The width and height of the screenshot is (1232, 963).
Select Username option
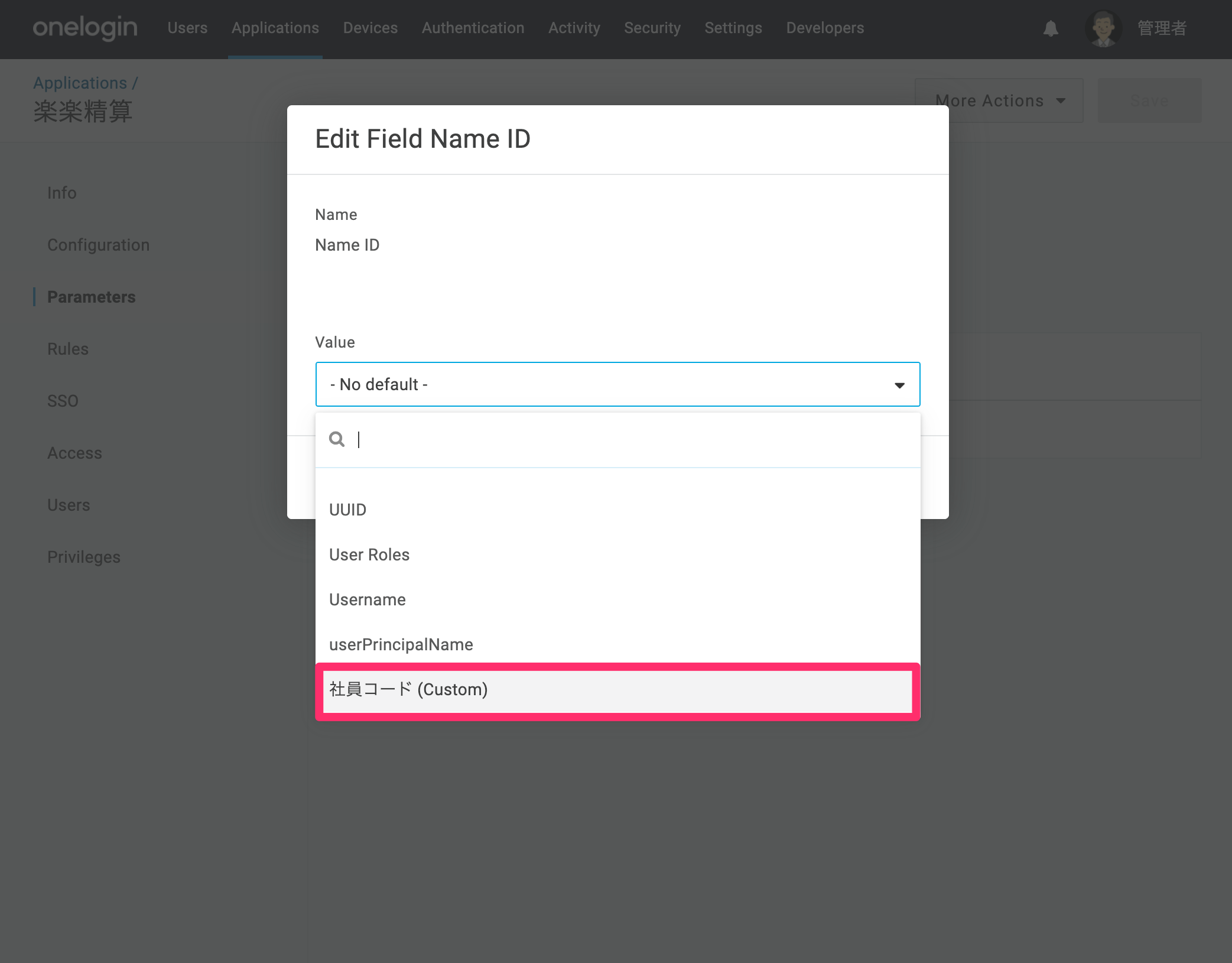617,599
